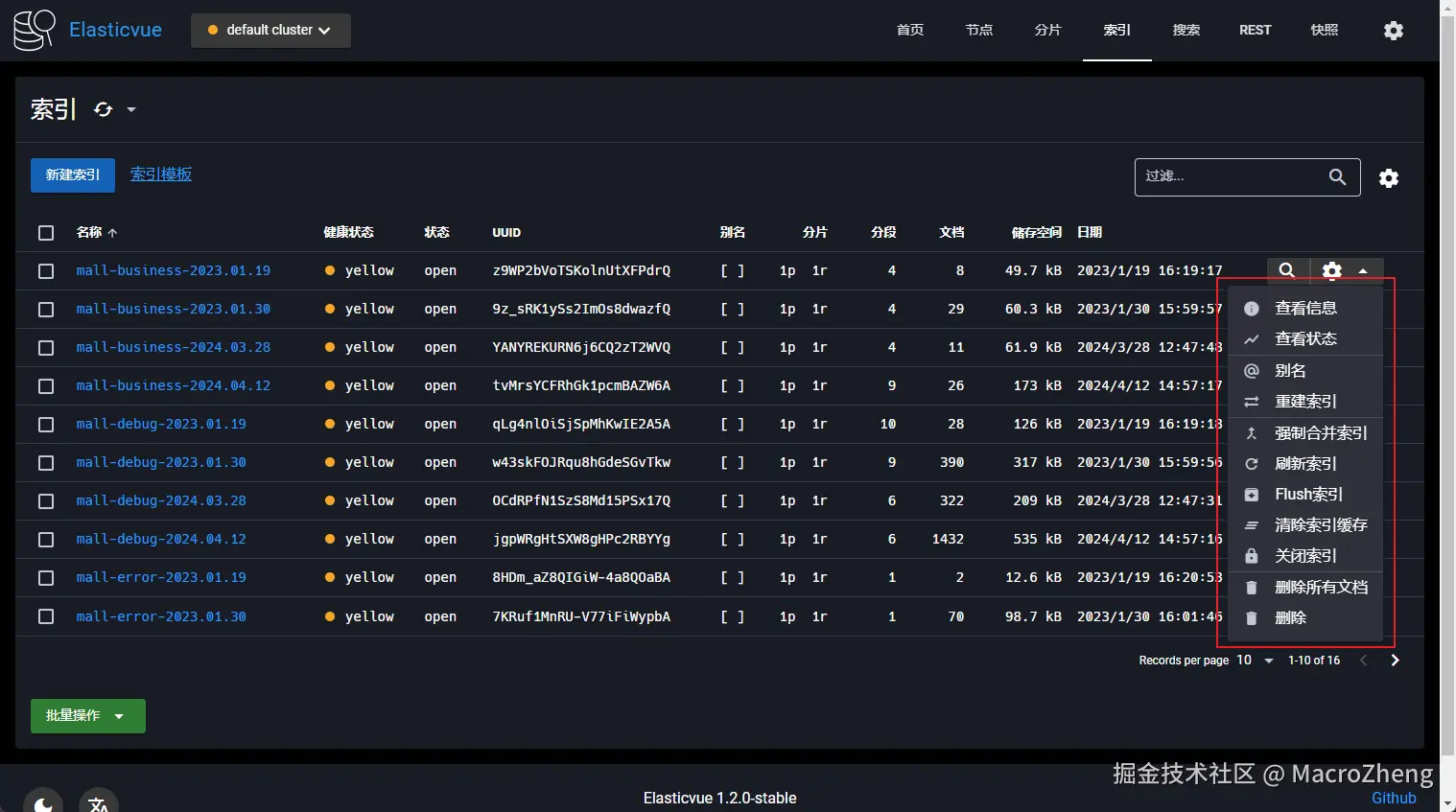Check mall-business-2024.03.28 row checkbox
1456x812 pixels.
pyautogui.click(x=46, y=348)
